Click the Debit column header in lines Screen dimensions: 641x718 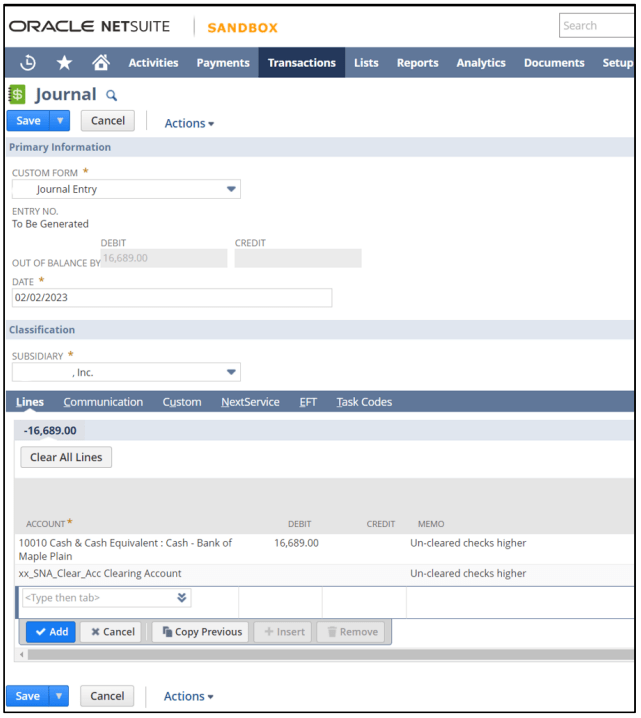[299, 524]
